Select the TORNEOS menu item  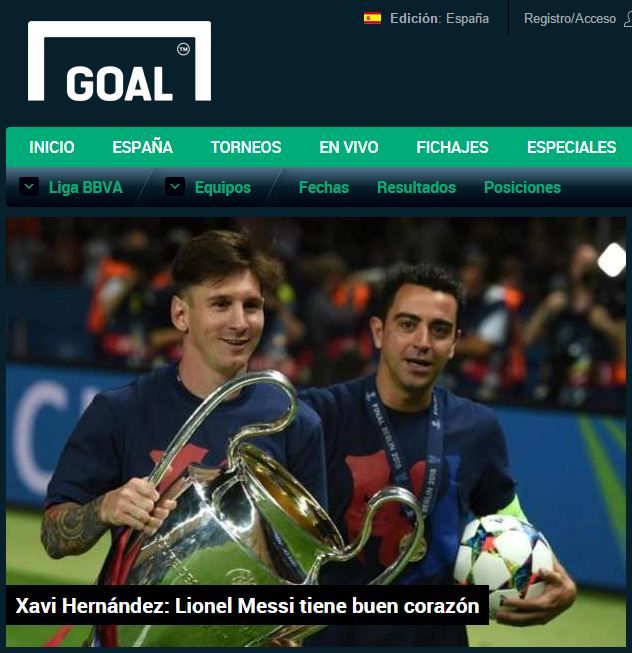point(246,147)
